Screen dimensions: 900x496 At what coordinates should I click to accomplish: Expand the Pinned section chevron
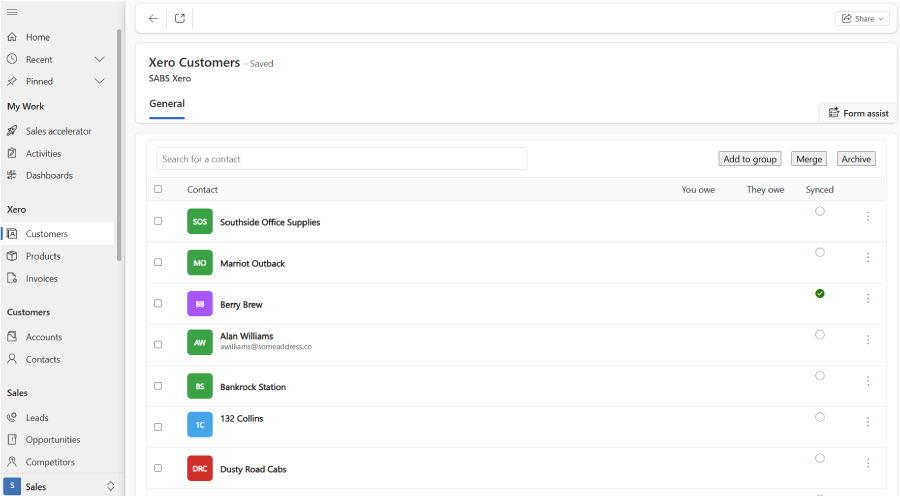(99, 81)
